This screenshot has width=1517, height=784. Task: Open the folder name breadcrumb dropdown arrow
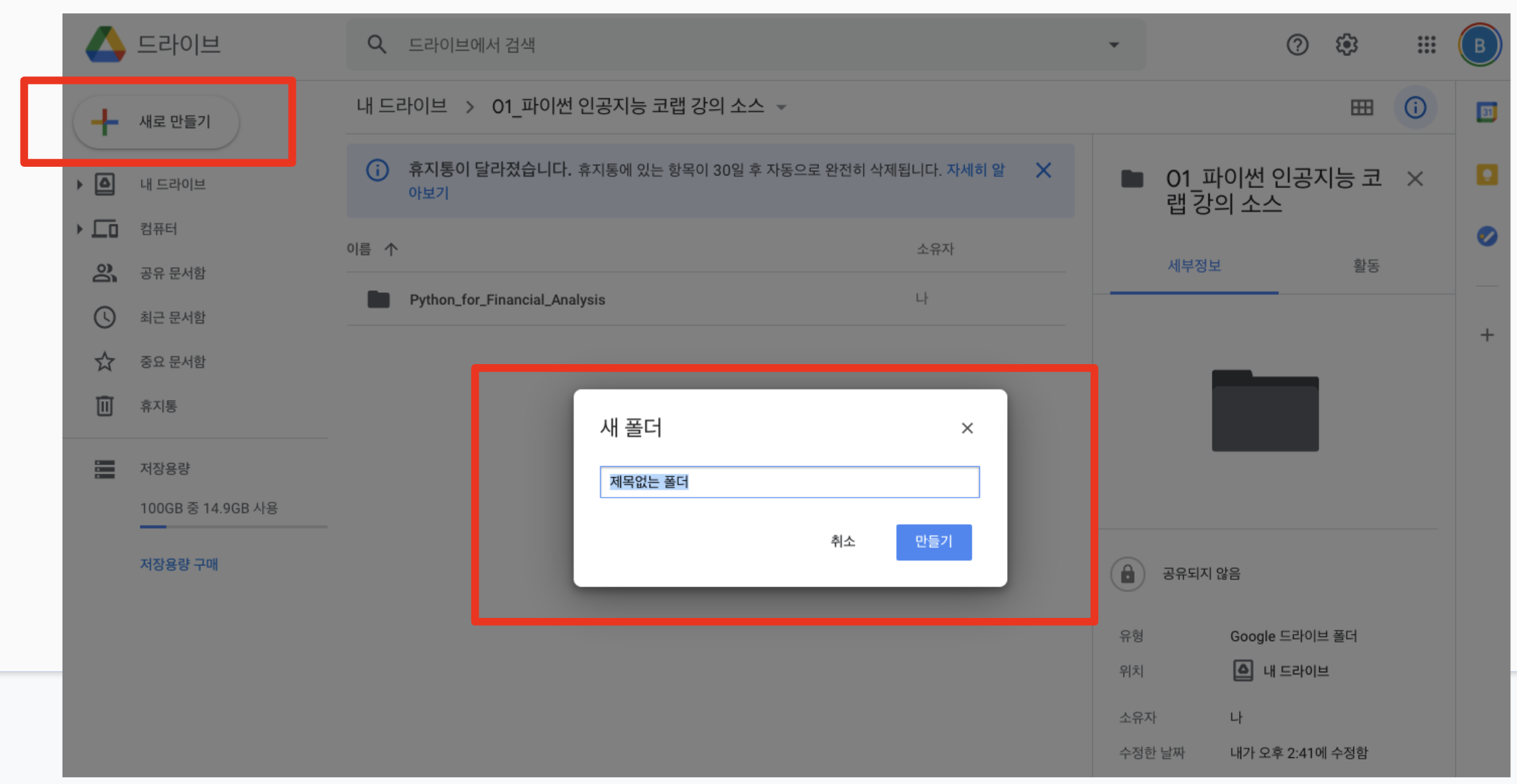(782, 107)
